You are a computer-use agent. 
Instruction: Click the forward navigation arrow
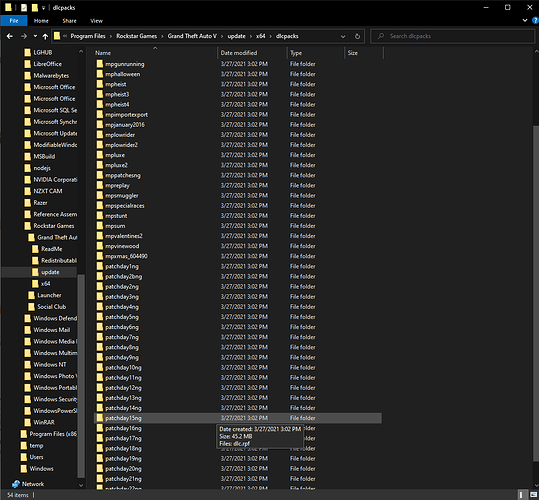(x=23, y=36)
